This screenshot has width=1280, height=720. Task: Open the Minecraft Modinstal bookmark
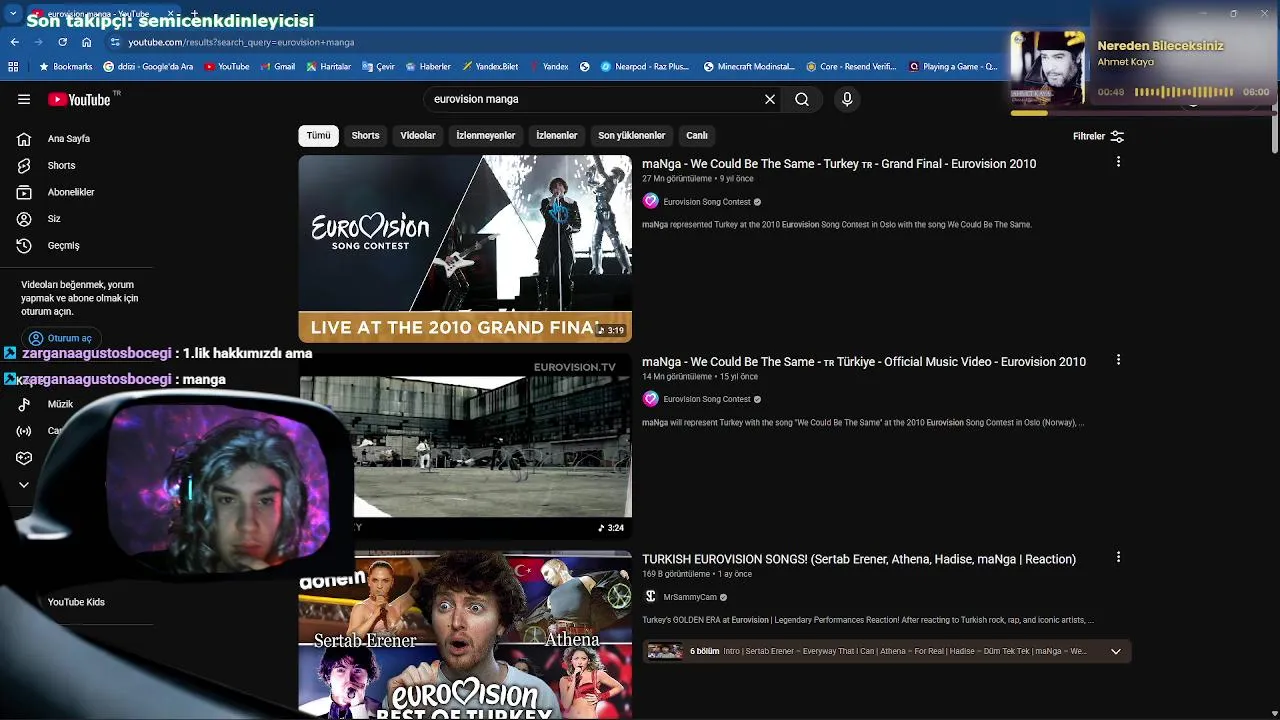coord(749,67)
